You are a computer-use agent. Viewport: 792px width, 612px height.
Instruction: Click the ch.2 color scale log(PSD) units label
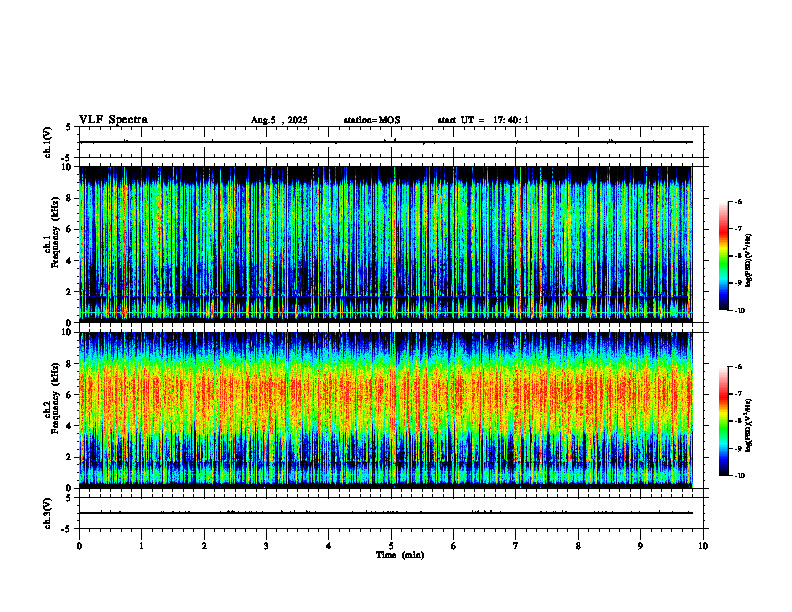(748, 425)
